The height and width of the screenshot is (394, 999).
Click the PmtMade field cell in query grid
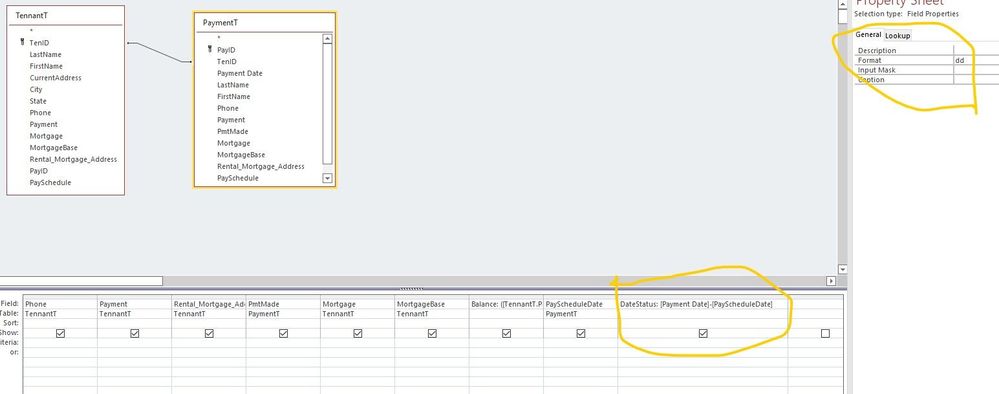tap(284, 304)
